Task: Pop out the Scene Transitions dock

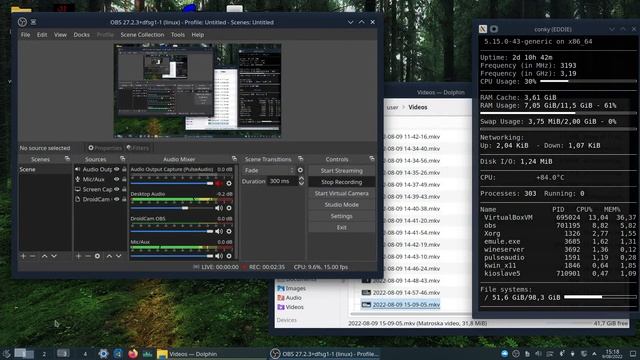Action: click(x=301, y=159)
